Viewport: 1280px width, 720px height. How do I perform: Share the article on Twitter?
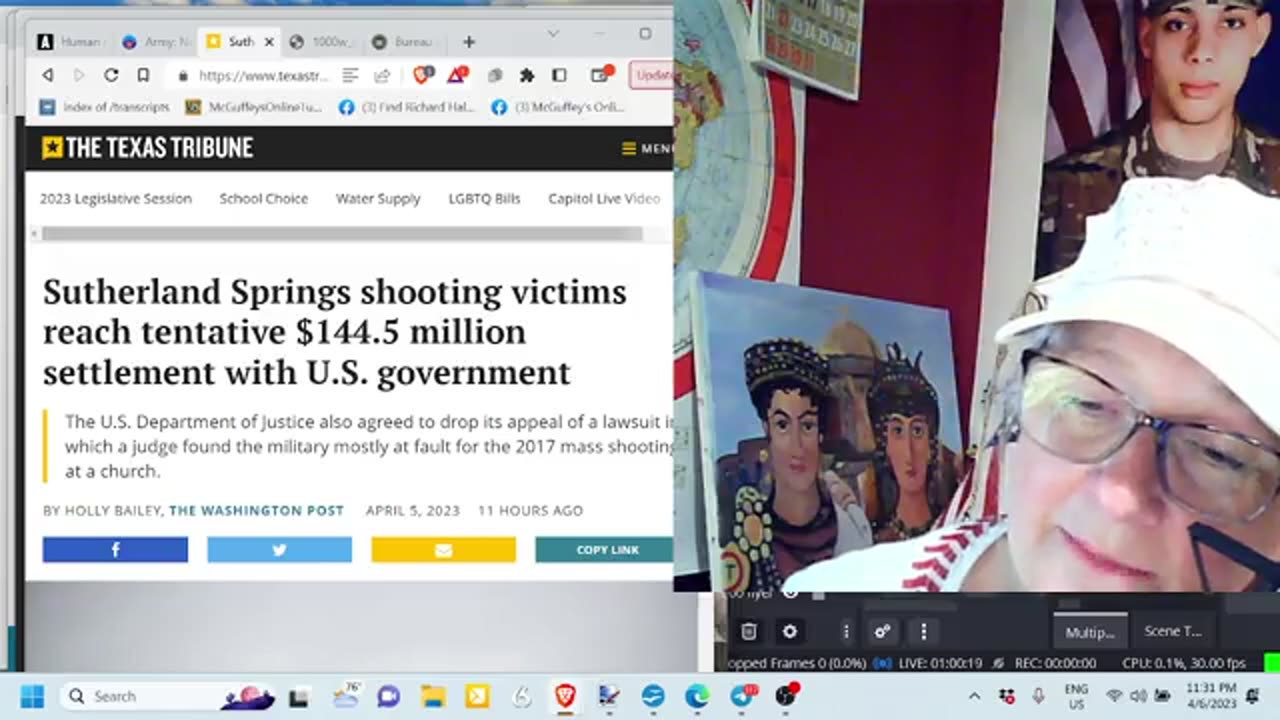(x=279, y=549)
